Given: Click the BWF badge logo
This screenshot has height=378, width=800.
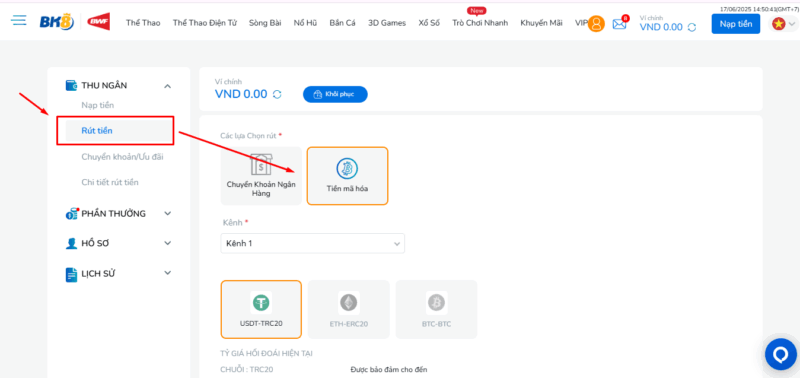Looking at the screenshot, I should pos(98,22).
